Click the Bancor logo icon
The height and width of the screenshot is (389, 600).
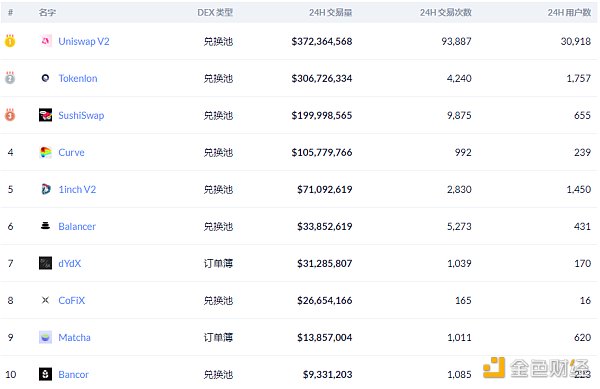[46, 374]
